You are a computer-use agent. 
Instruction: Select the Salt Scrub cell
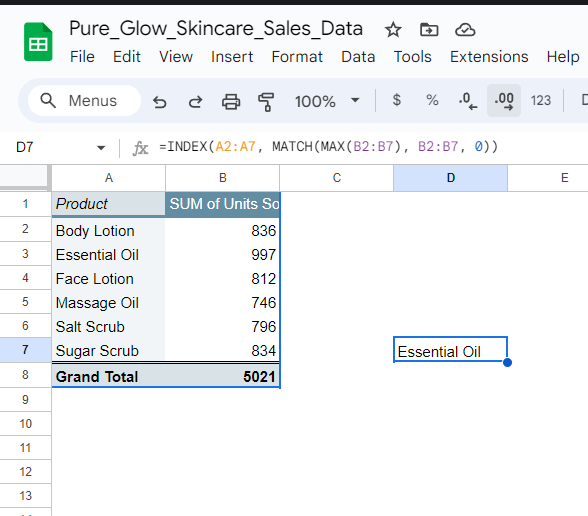tap(108, 327)
